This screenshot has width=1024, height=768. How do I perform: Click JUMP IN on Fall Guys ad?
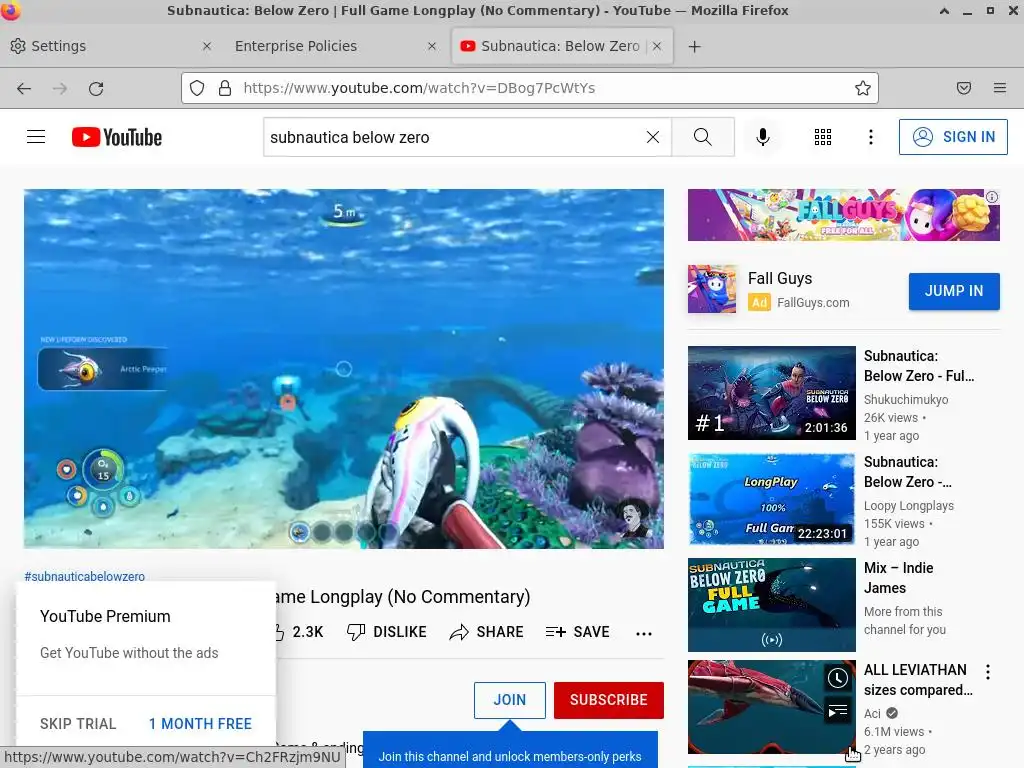[x=954, y=291]
